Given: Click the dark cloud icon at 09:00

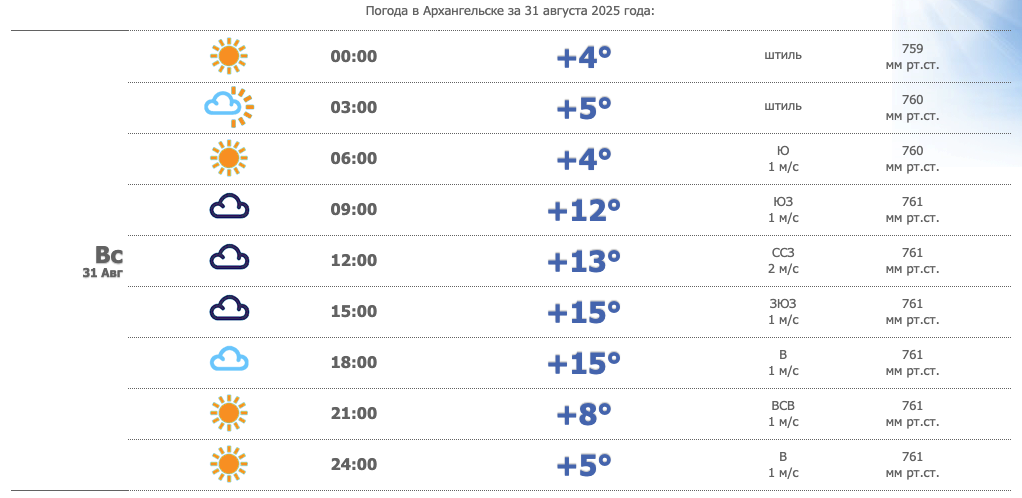Looking at the screenshot, I should [228, 208].
